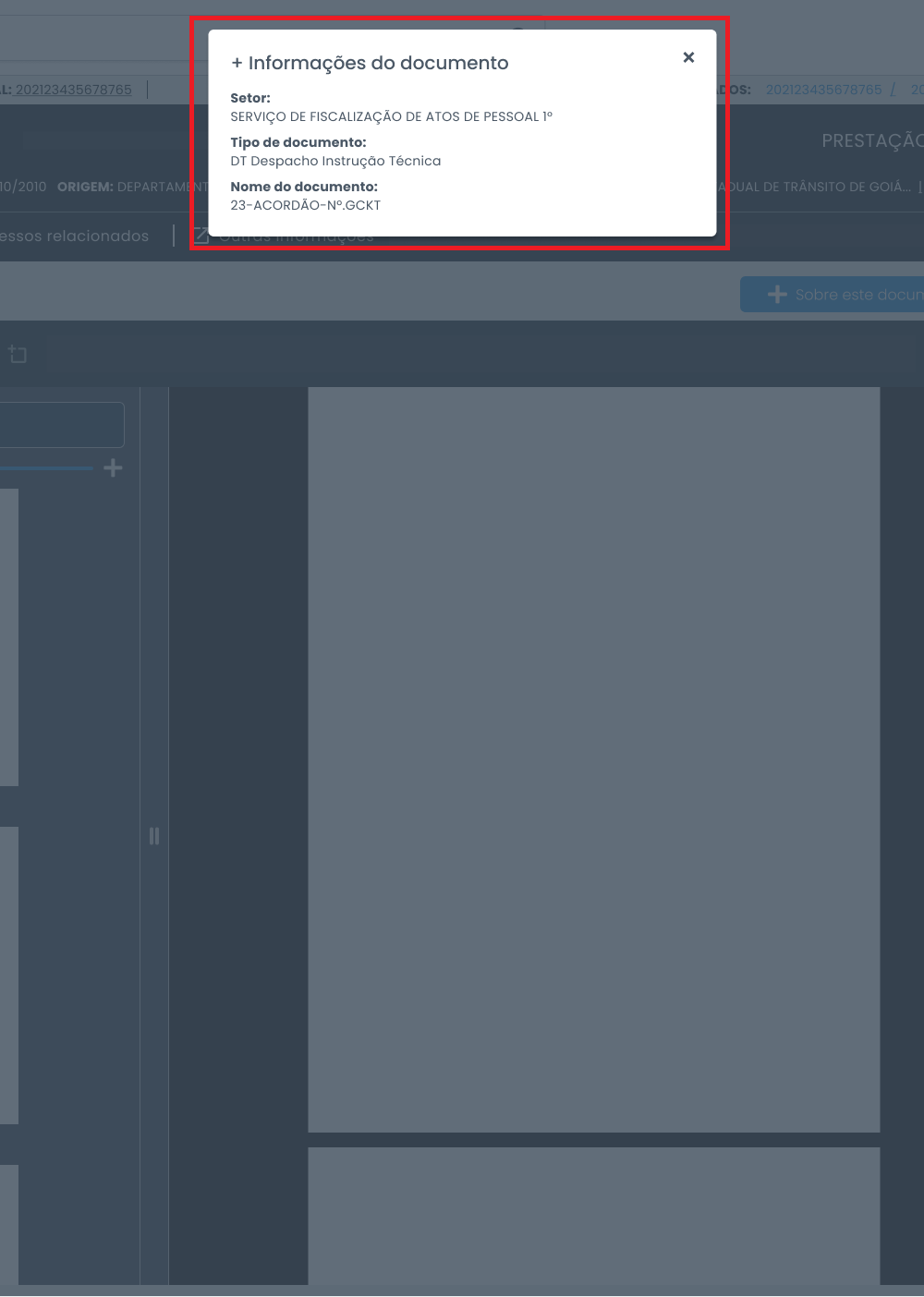Close the Informações do documento dialog

pyautogui.click(x=688, y=57)
